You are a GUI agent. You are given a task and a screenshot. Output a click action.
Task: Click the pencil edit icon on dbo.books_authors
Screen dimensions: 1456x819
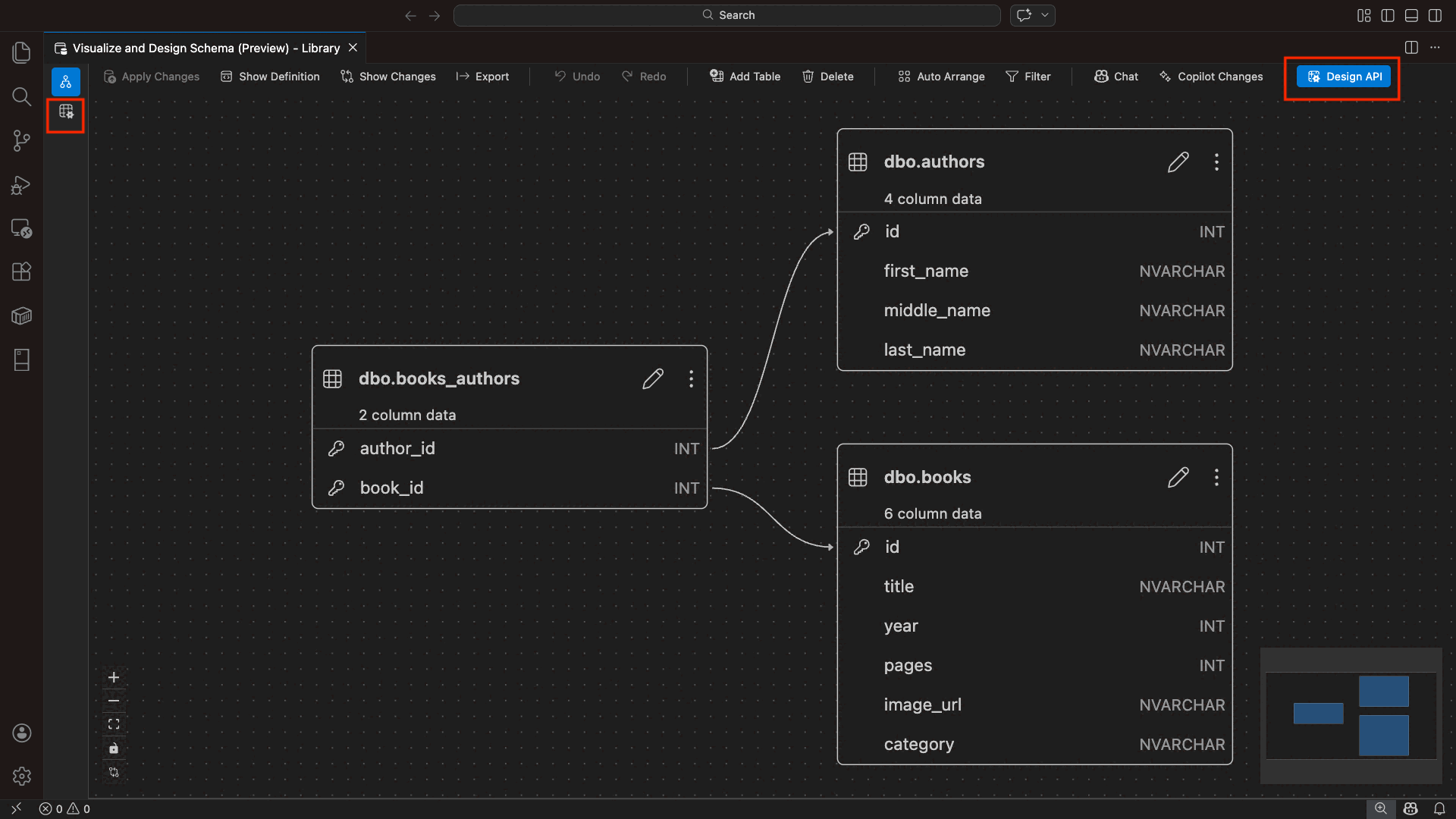point(652,378)
